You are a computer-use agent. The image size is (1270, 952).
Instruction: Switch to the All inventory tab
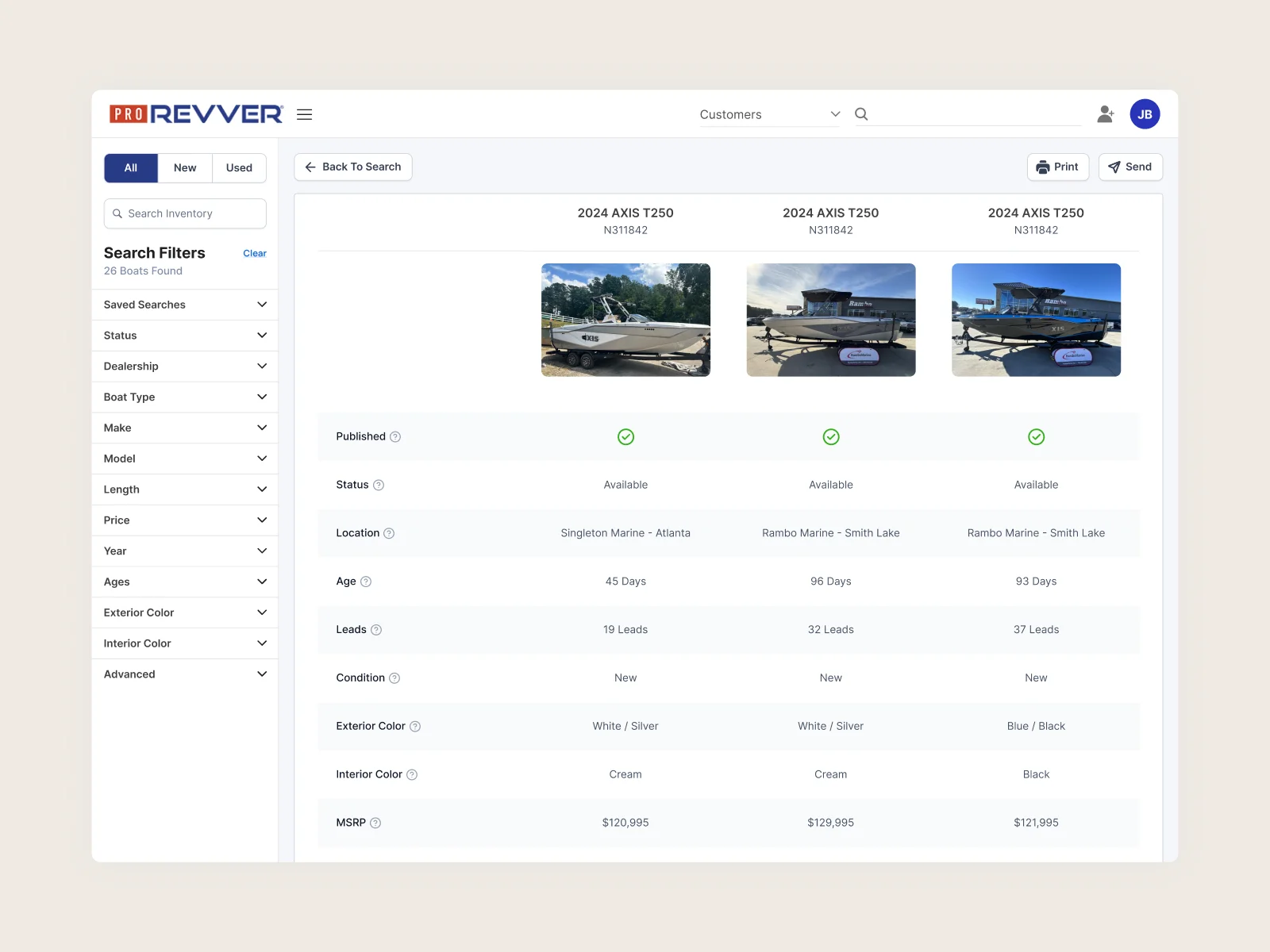point(131,168)
